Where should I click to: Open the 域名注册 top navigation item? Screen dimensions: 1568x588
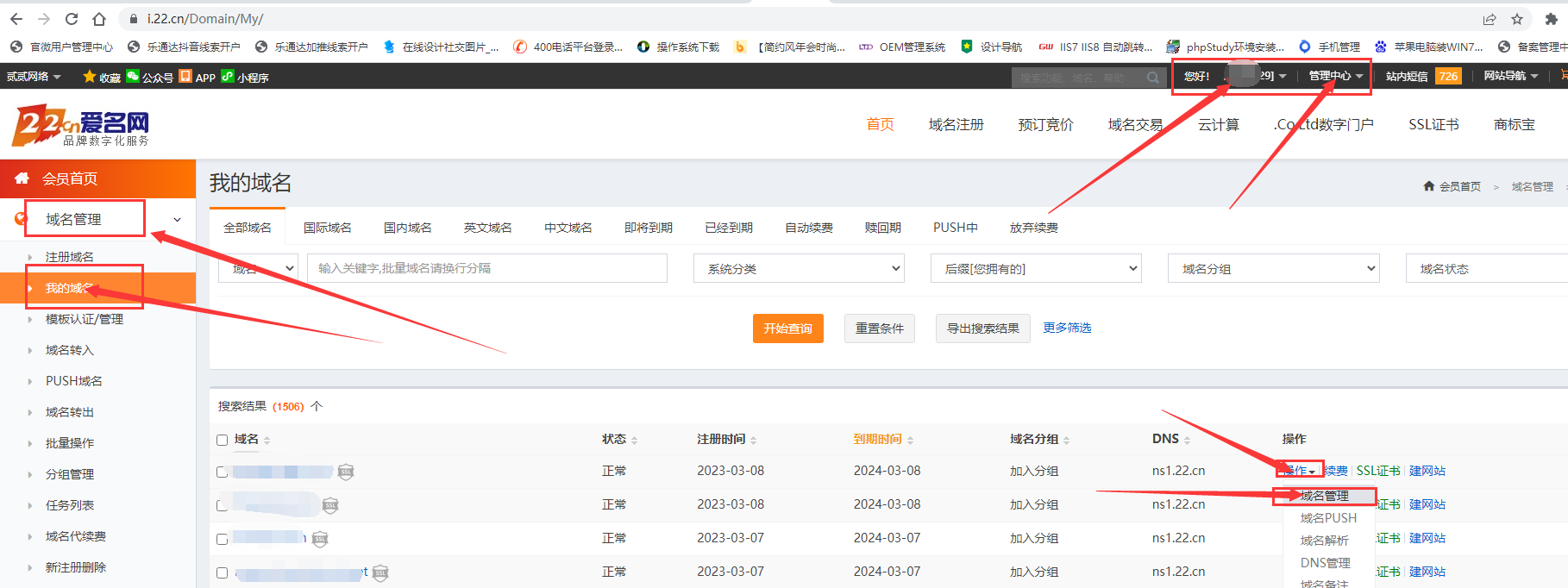coord(956,125)
